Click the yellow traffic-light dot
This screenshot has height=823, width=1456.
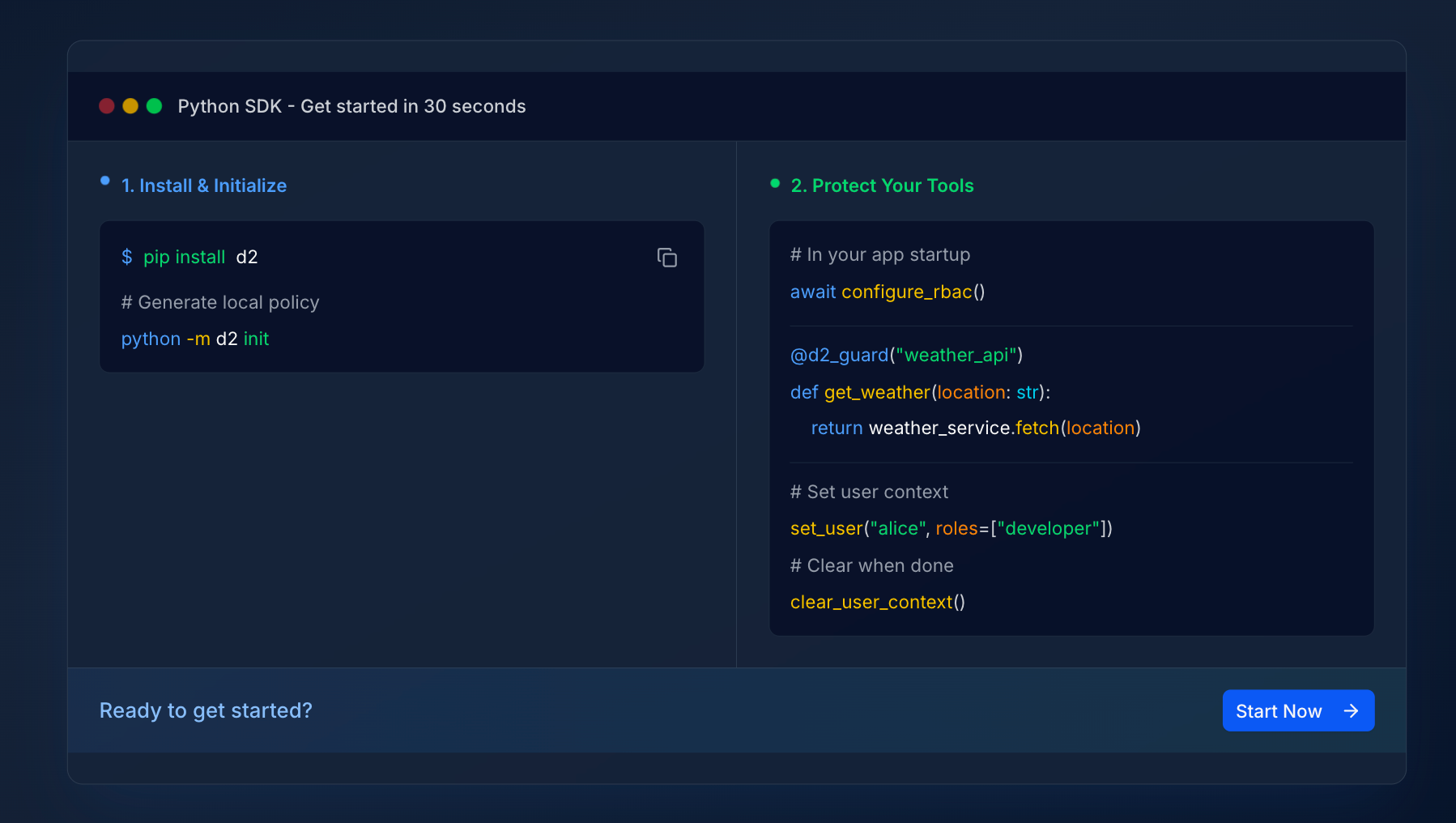tap(130, 105)
